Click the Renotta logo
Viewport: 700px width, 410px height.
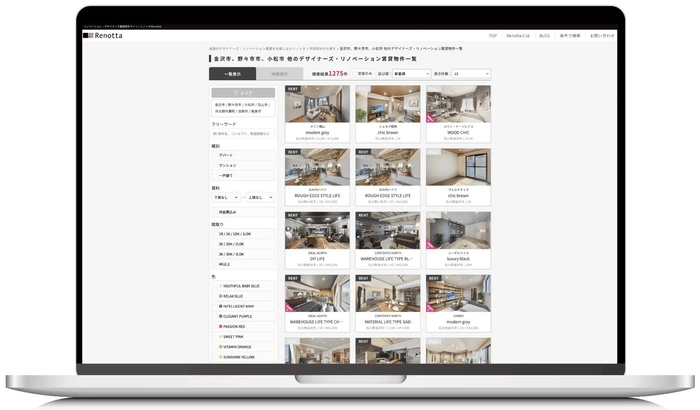(x=101, y=35)
